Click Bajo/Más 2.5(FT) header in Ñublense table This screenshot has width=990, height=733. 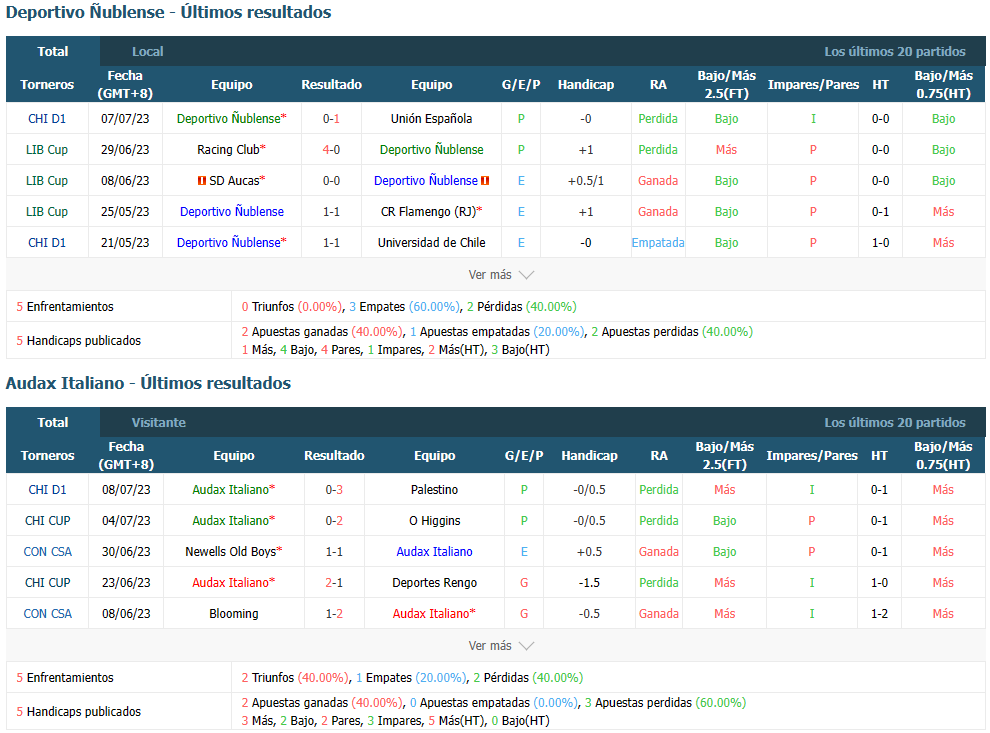coord(727,84)
